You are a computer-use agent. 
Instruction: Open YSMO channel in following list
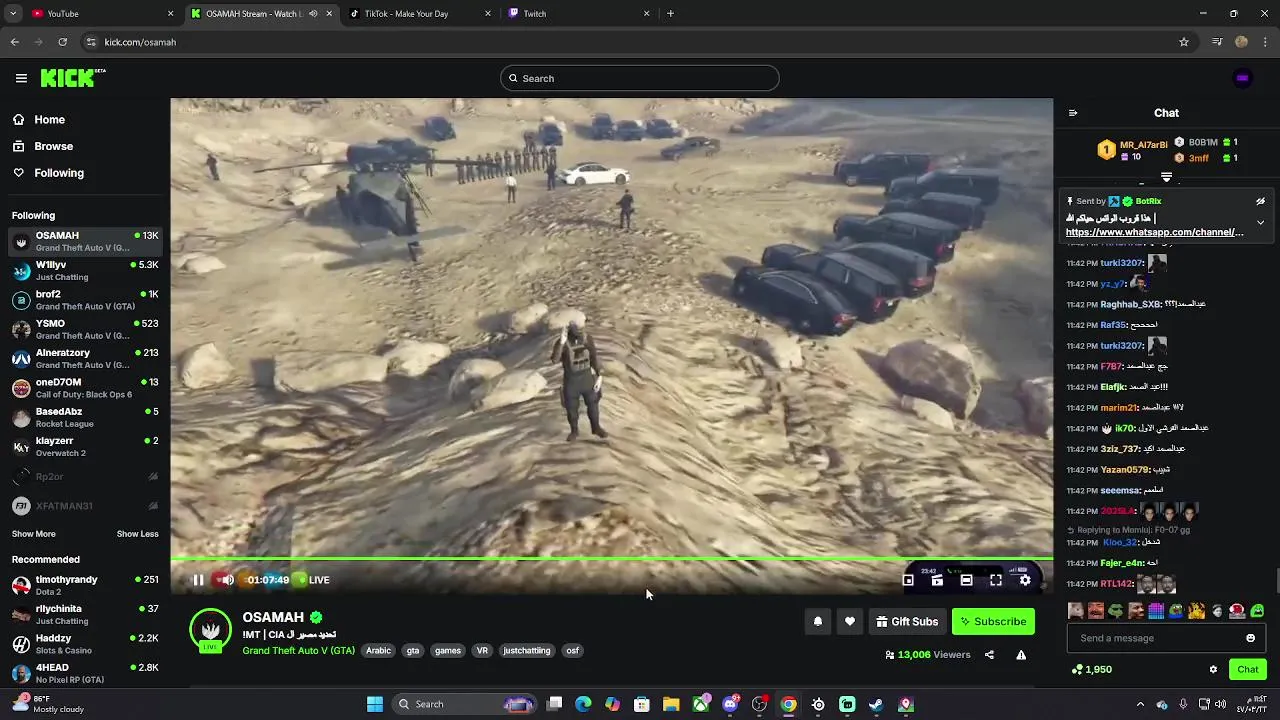pos(85,329)
